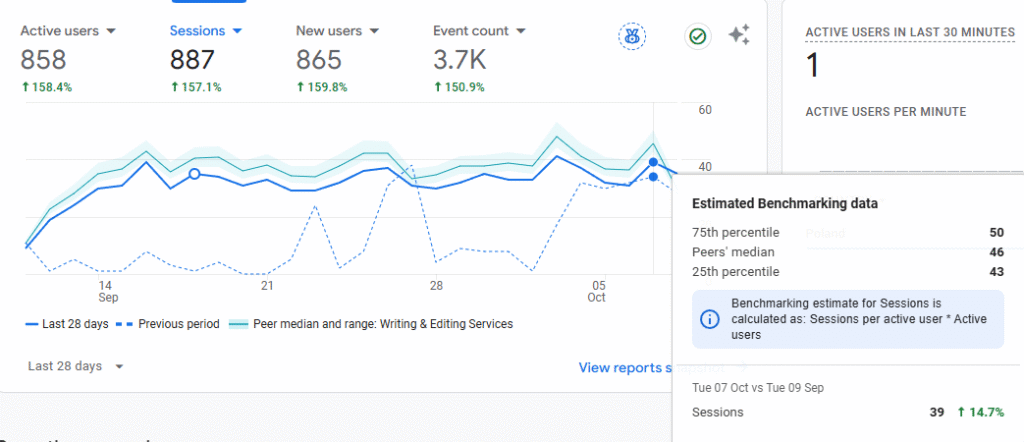The height and width of the screenshot is (442, 1024).
Task: Toggle Peer median and range series label
Action: [384, 324]
